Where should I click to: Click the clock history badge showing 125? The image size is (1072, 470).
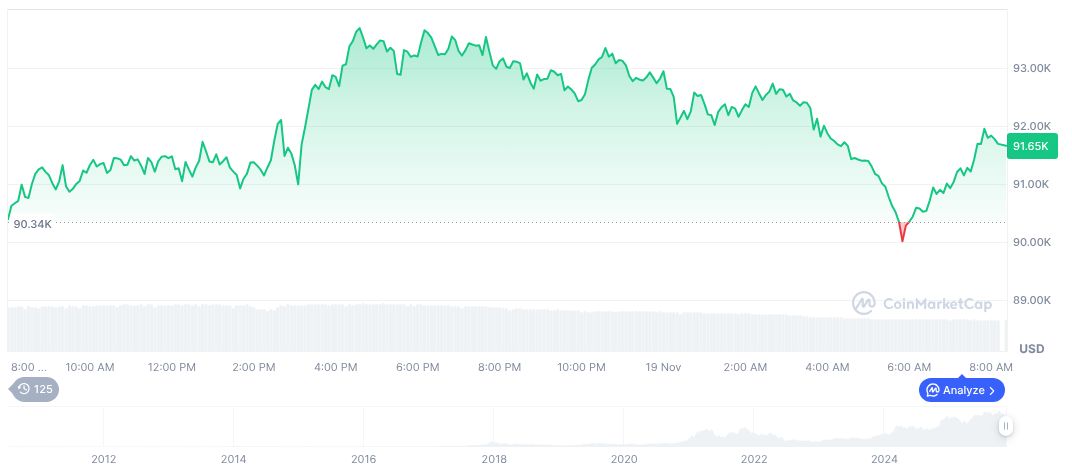[x=35, y=389]
